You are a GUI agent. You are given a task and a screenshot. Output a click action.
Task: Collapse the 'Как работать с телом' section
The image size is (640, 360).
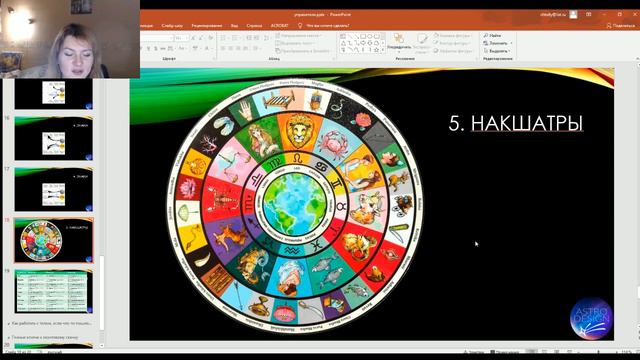click(9, 323)
